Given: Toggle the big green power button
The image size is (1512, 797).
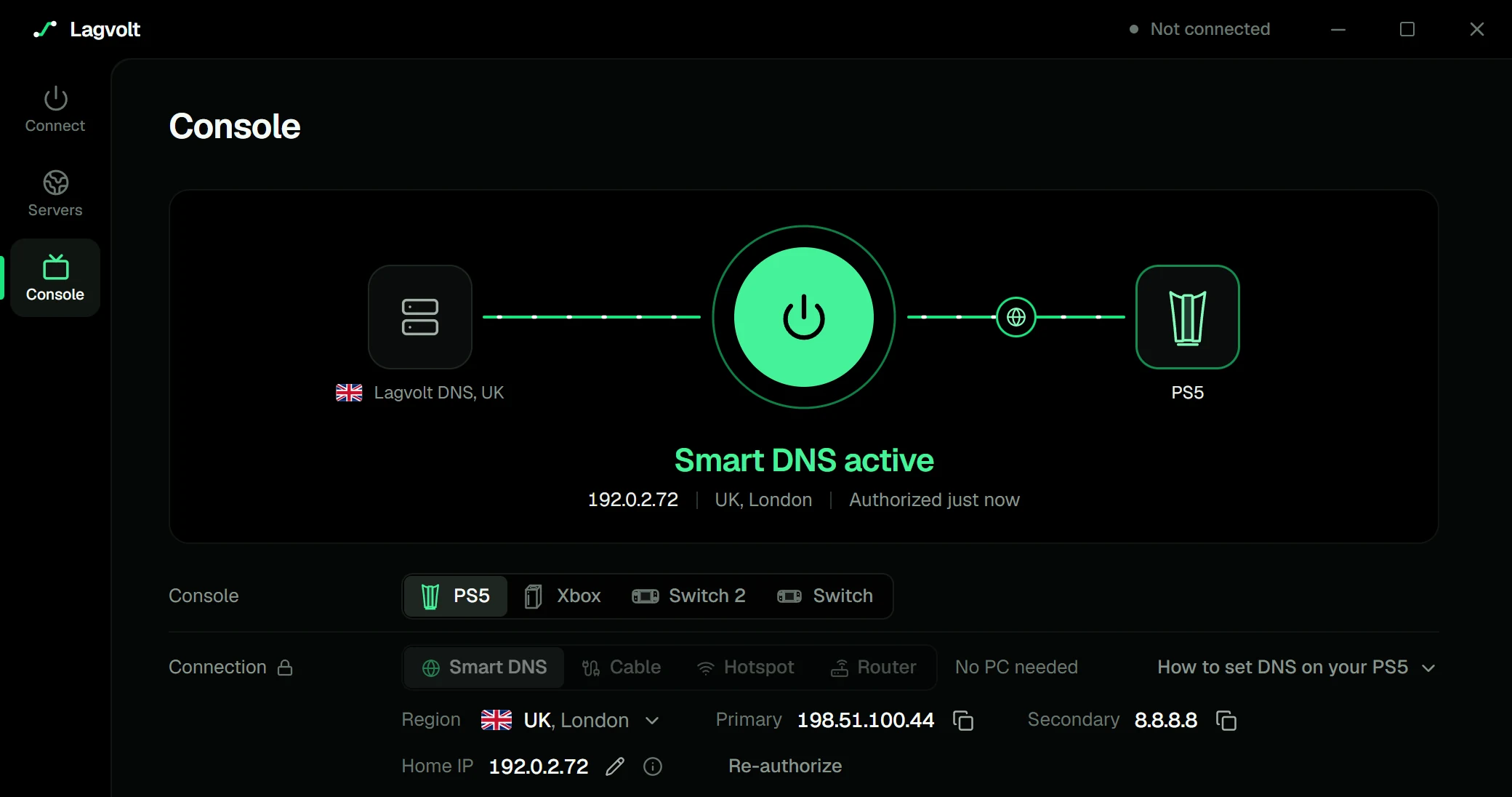Looking at the screenshot, I should pyautogui.click(x=804, y=317).
